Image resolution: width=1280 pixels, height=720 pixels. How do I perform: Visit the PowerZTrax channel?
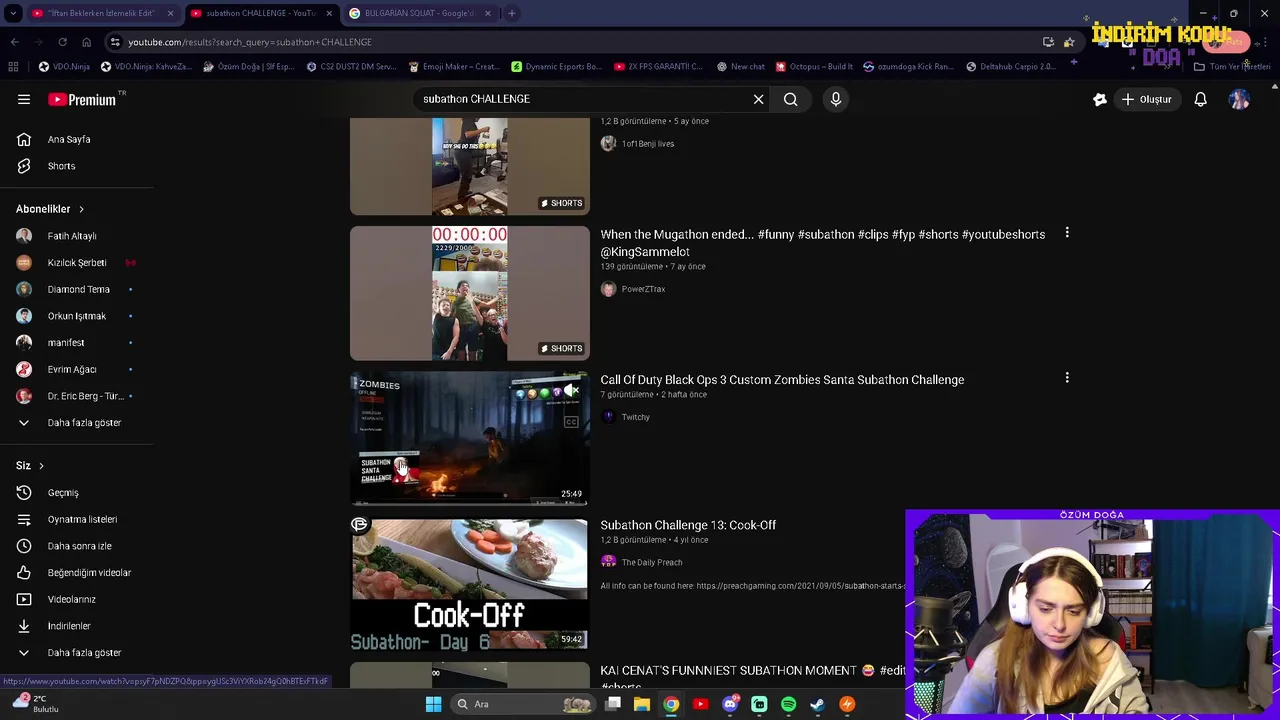click(x=643, y=289)
